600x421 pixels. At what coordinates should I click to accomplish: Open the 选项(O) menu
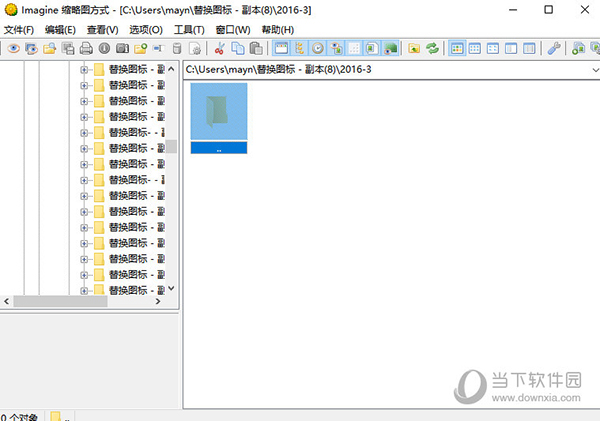click(146, 30)
